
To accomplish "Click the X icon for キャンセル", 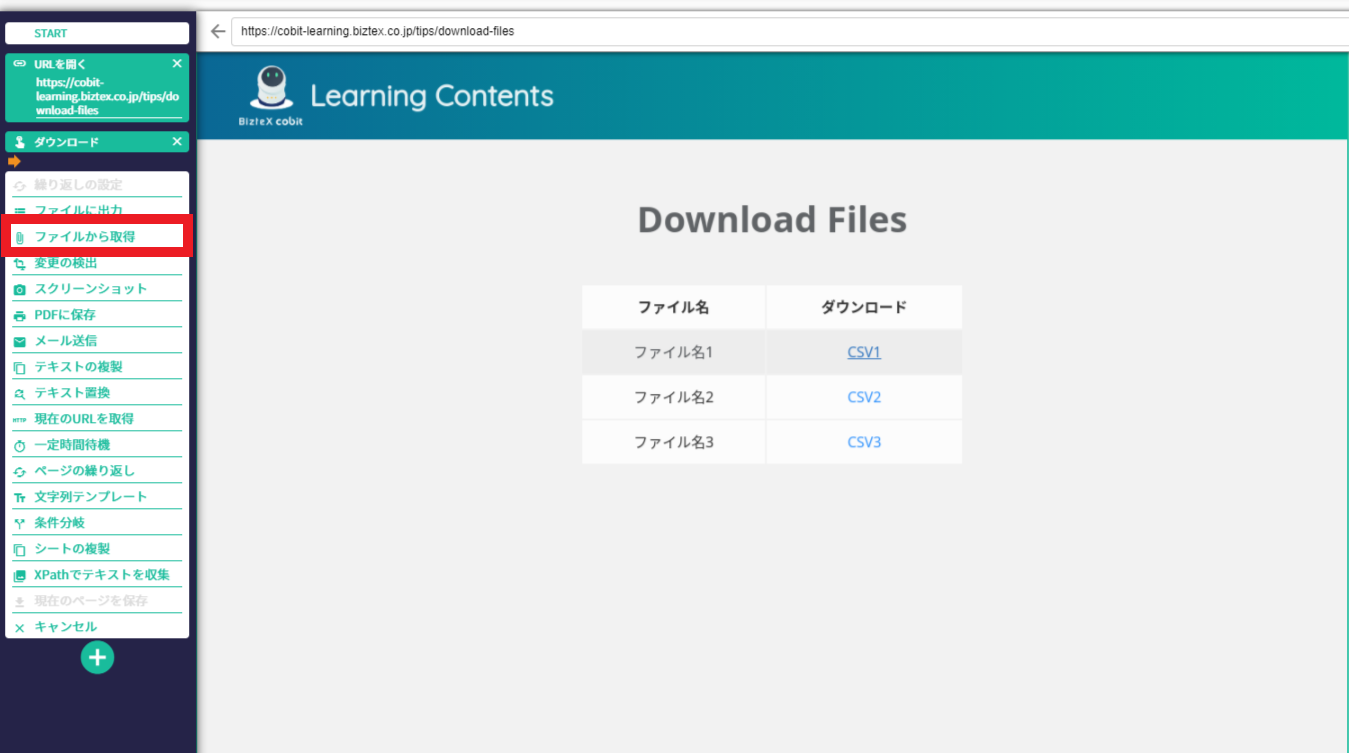I will coord(20,628).
